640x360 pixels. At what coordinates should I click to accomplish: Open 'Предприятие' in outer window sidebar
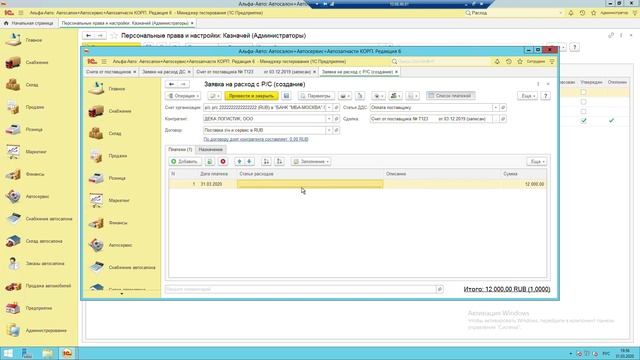pyautogui.click(x=39, y=308)
